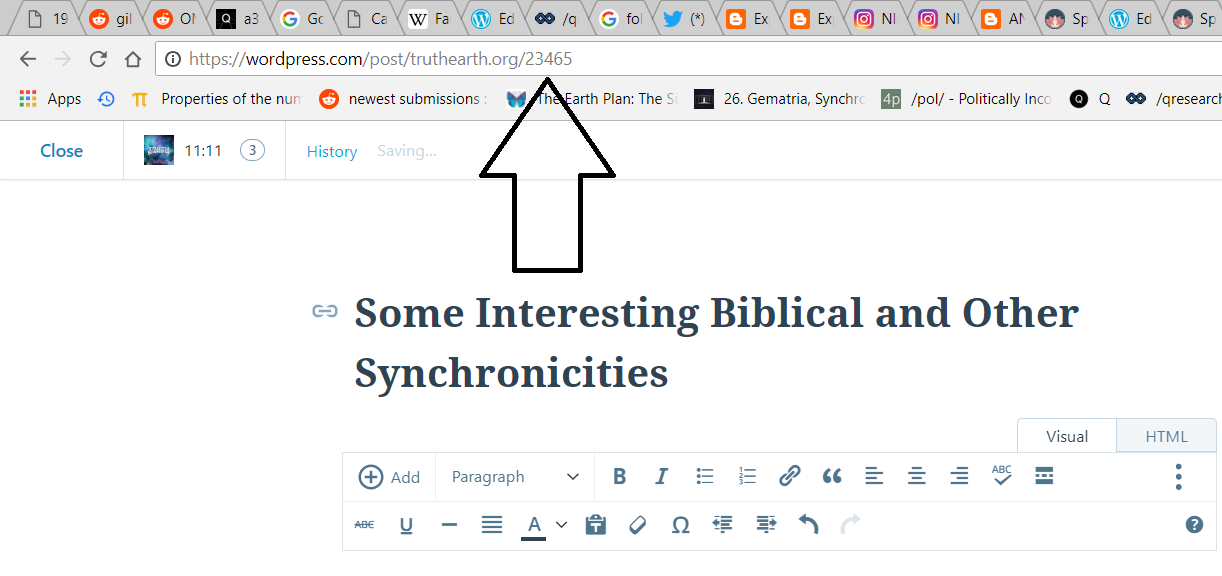The image size is (1222, 576).
Task: Open toolbar more options (three dots)
Action: pyautogui.click(x=1179, y=477)
